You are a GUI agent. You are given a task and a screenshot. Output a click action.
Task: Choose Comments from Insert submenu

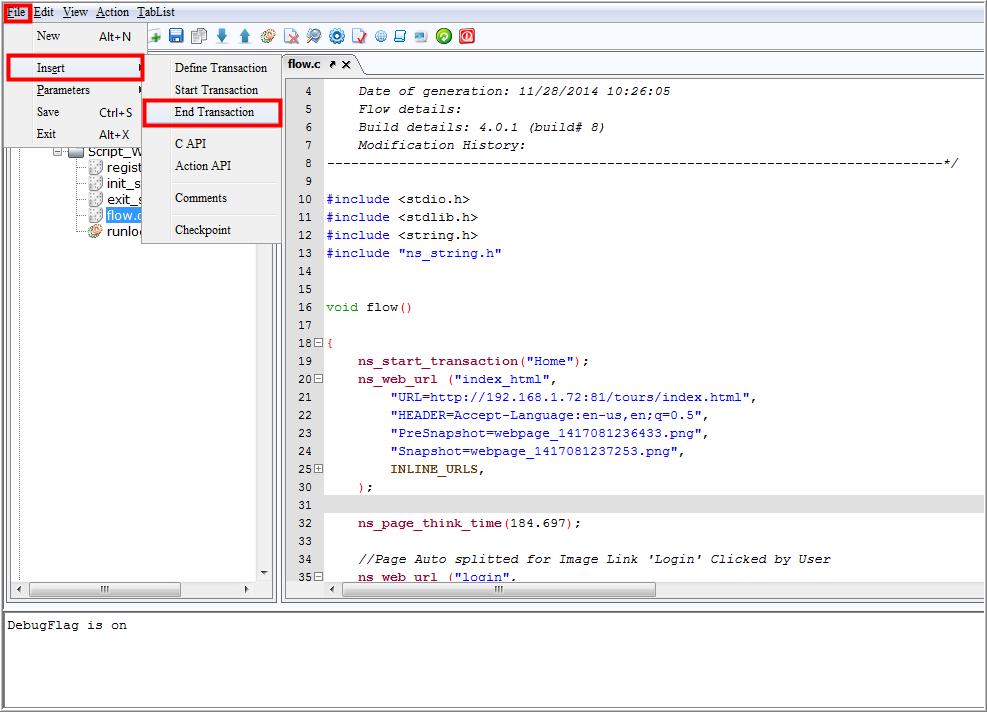(212, 198)
